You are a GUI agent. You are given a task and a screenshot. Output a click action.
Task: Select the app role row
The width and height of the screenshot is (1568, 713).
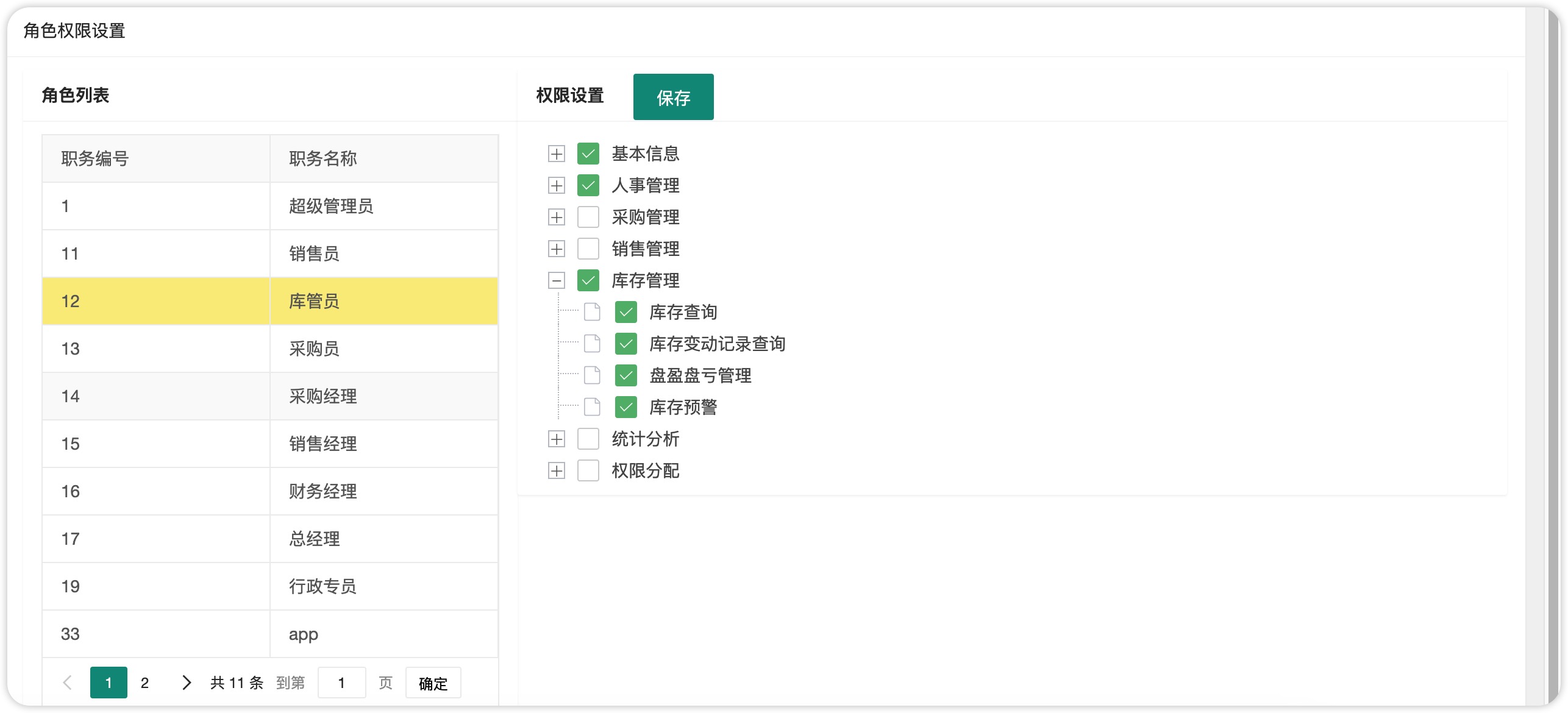[270, 634]
